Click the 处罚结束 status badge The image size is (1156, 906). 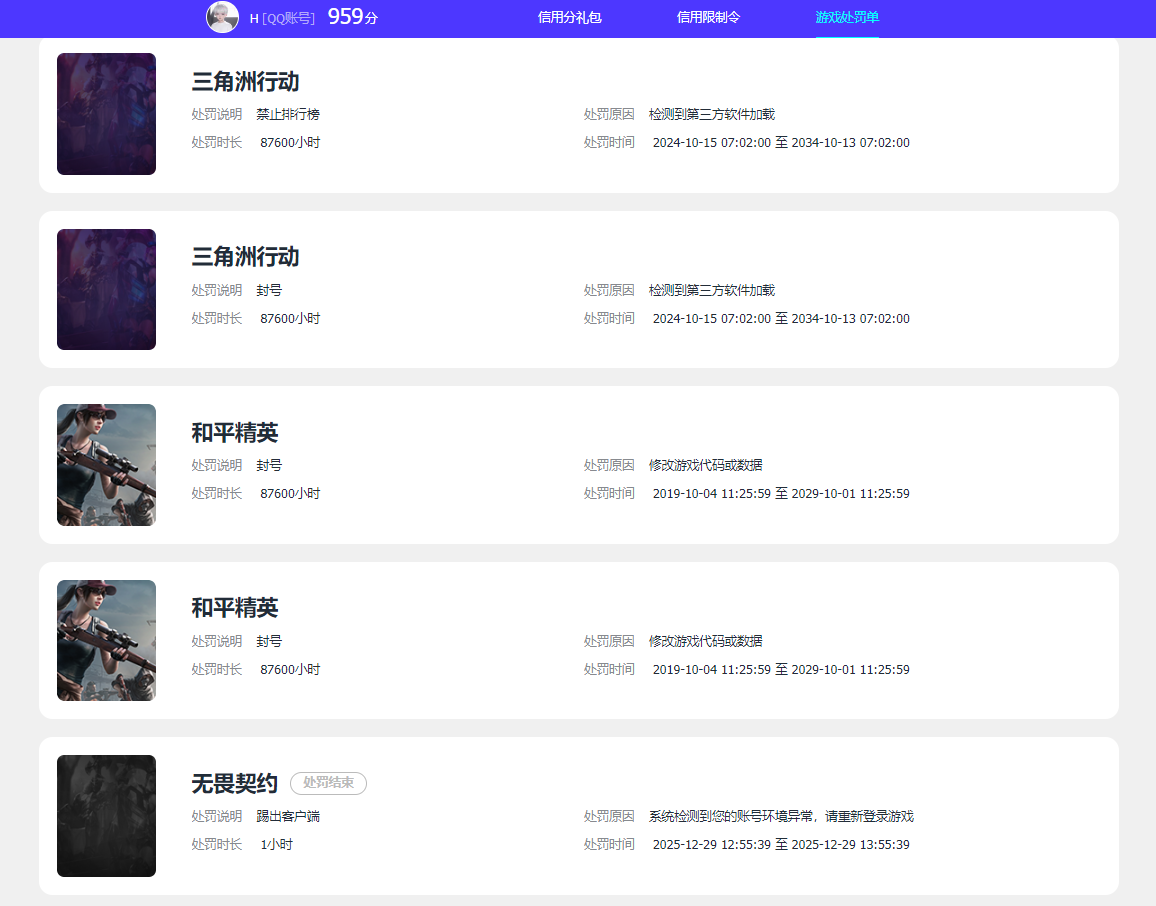coord(328,784)
